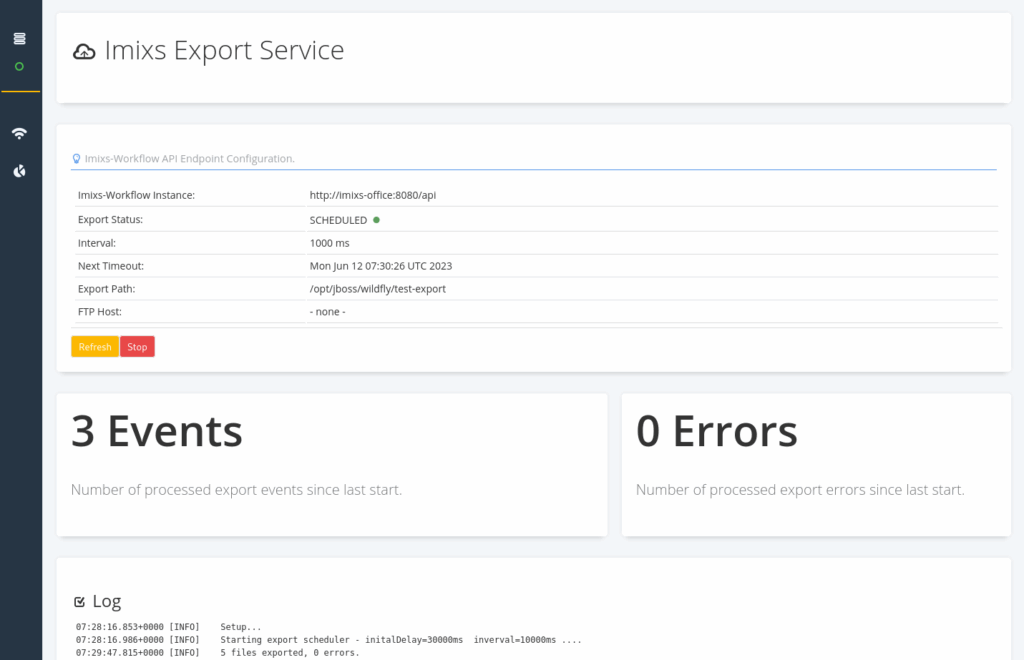
Task: Click the Interval label
Action: coord(97,243)
